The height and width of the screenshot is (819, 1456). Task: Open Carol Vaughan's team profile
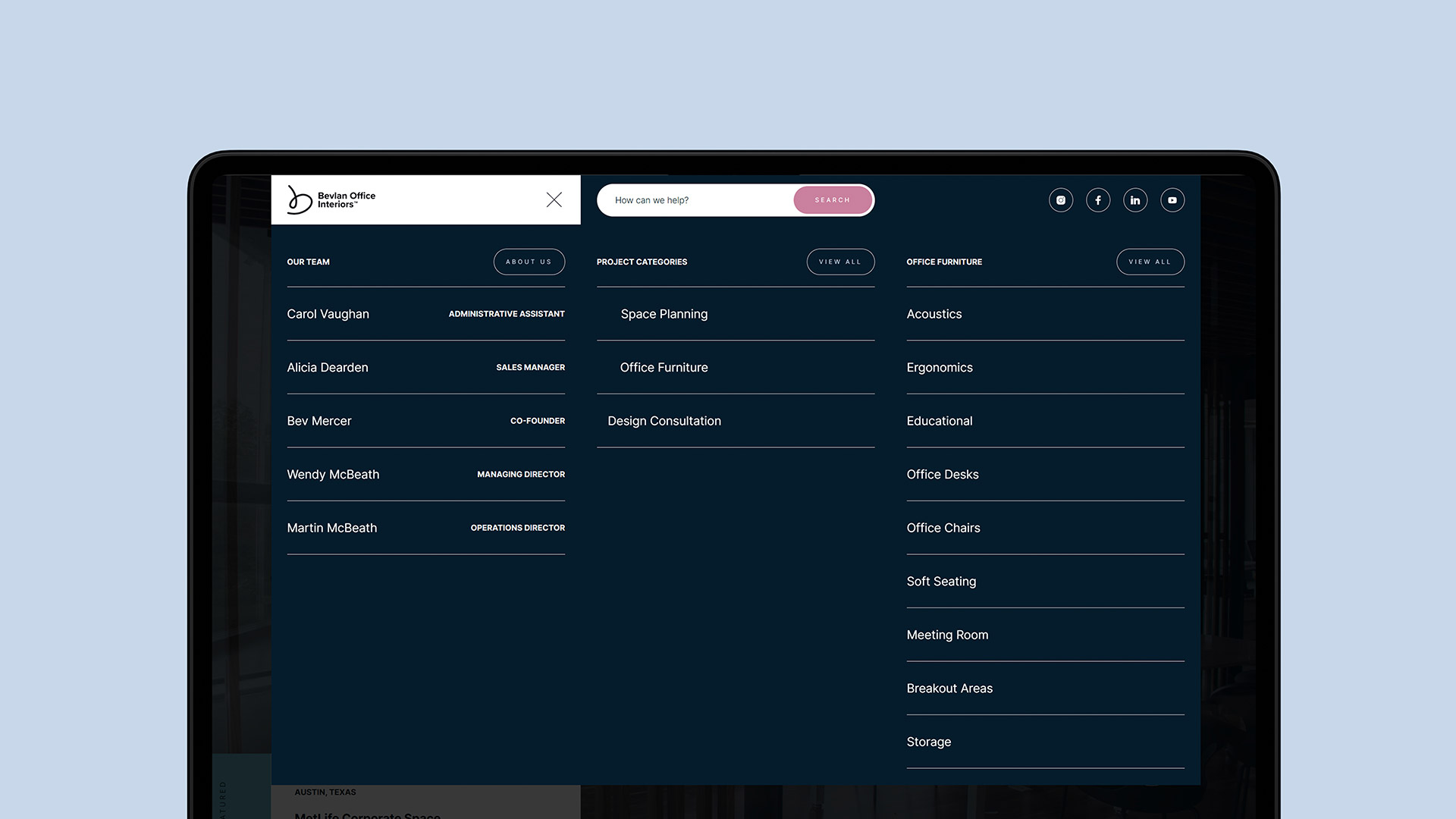pos(328,314)
